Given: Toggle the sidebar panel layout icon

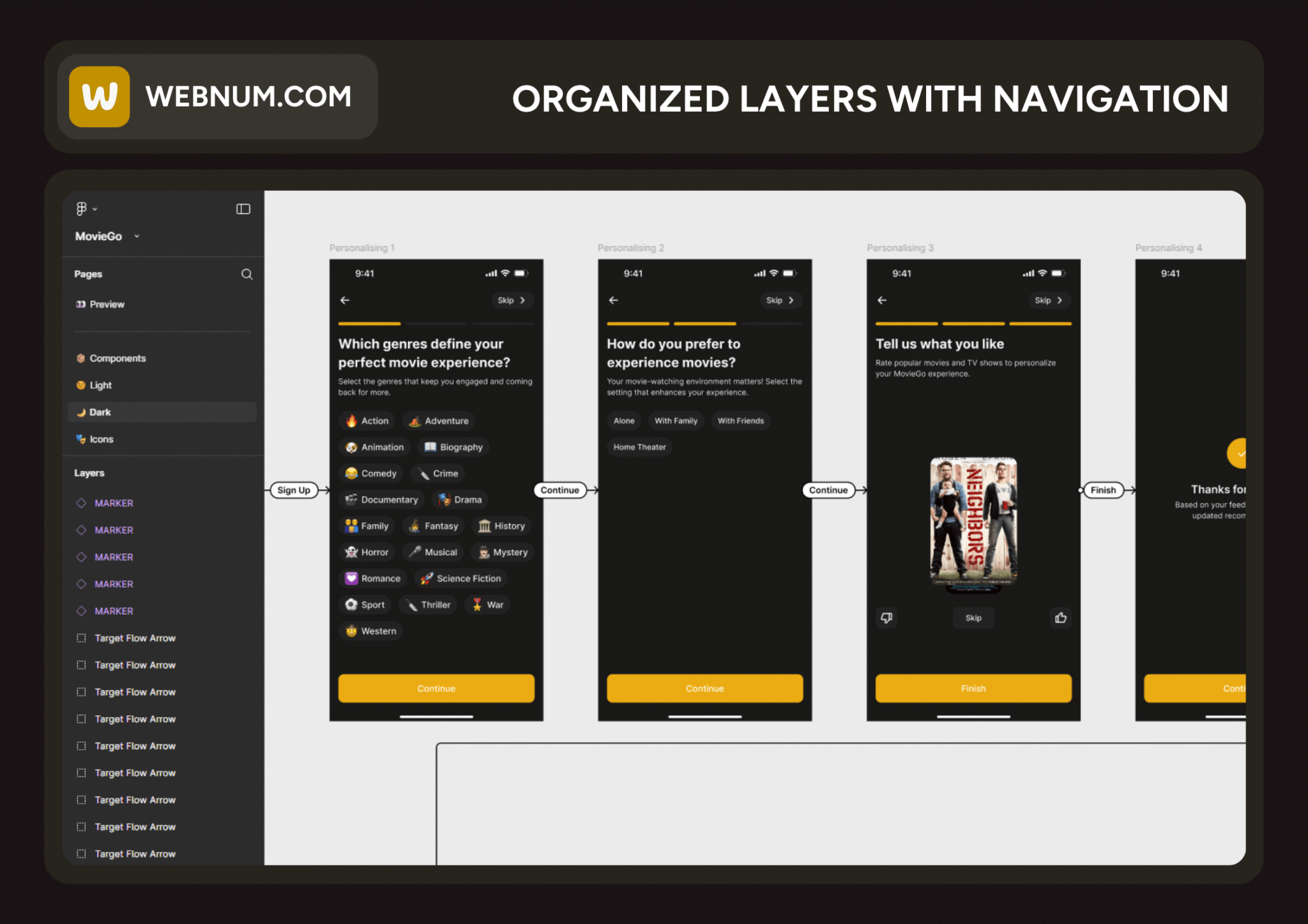Looking at the screenshot, I should click(x=243, y=209).
